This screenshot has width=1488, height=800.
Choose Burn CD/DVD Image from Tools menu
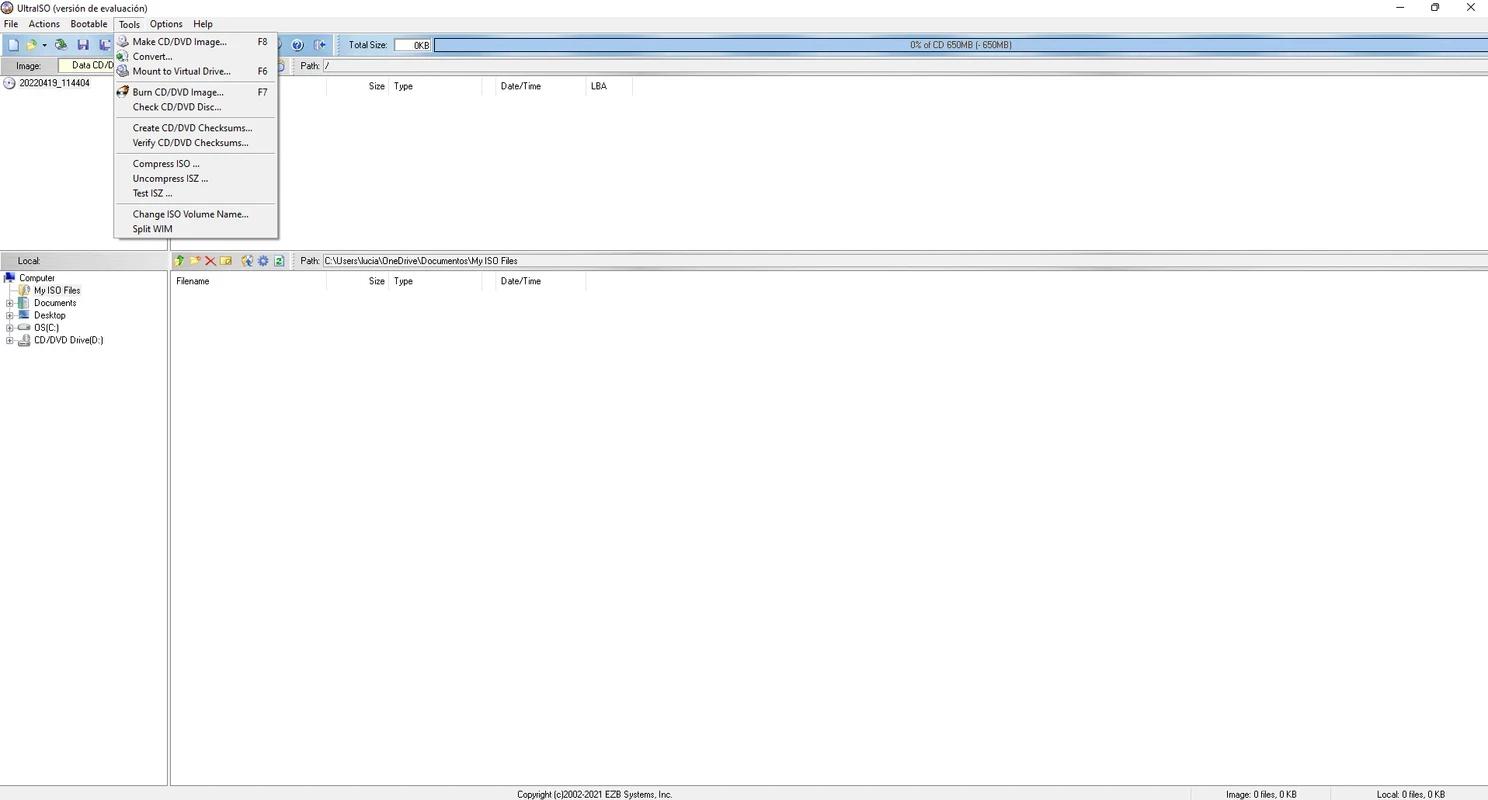point(178,92)
